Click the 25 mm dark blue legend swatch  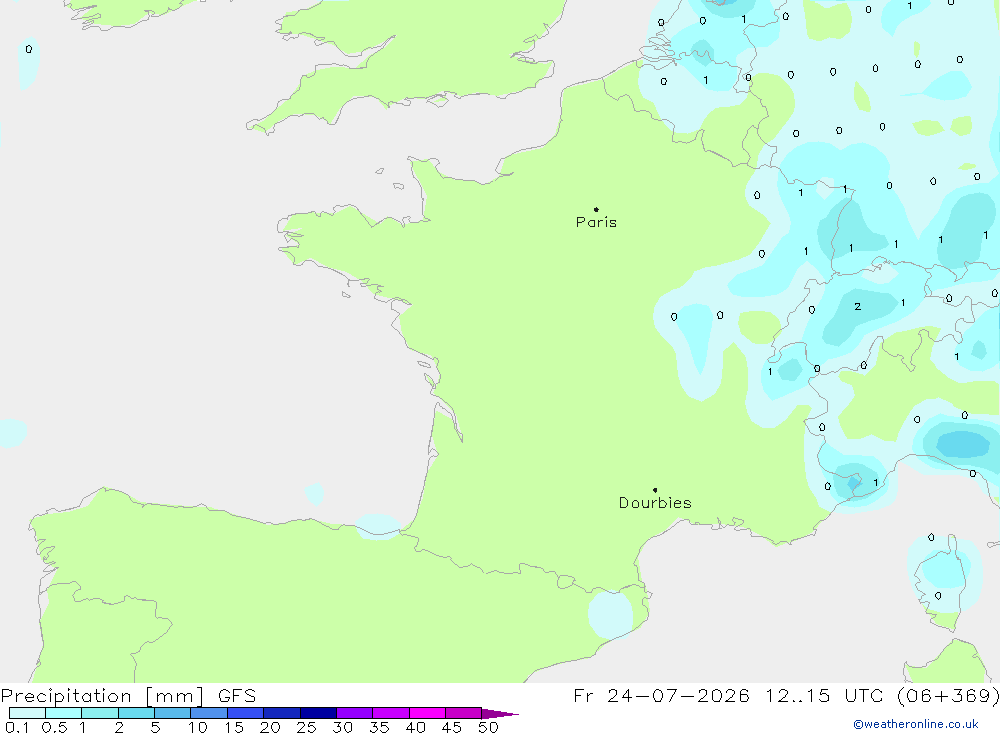pos(318,713)
